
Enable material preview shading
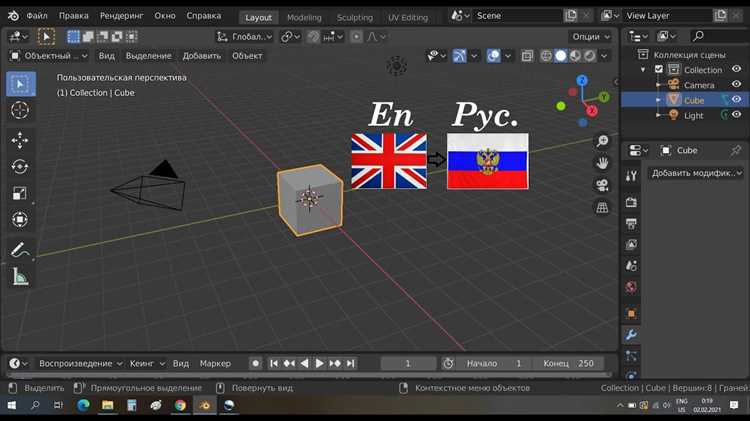pyautogui.click(x=575, y=56)
